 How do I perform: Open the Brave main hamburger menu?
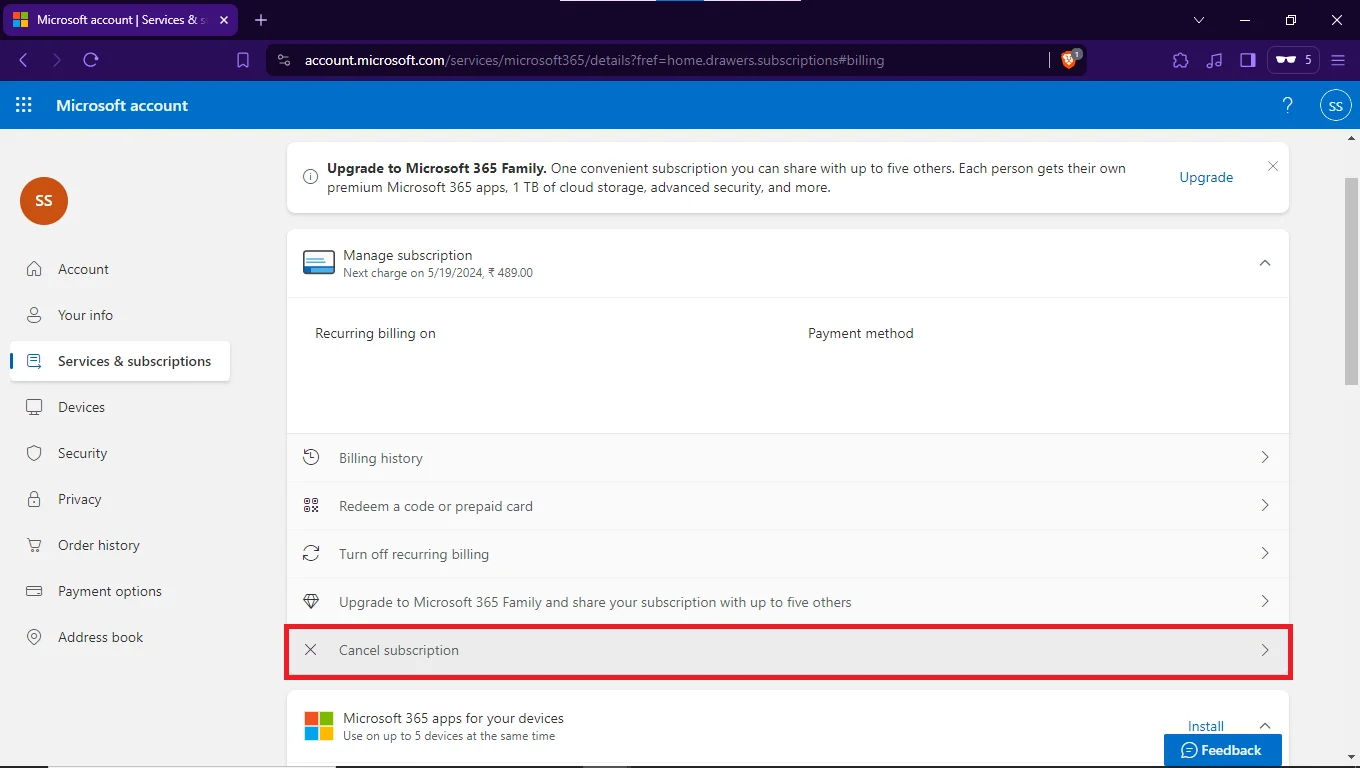tap(1338, 60)
